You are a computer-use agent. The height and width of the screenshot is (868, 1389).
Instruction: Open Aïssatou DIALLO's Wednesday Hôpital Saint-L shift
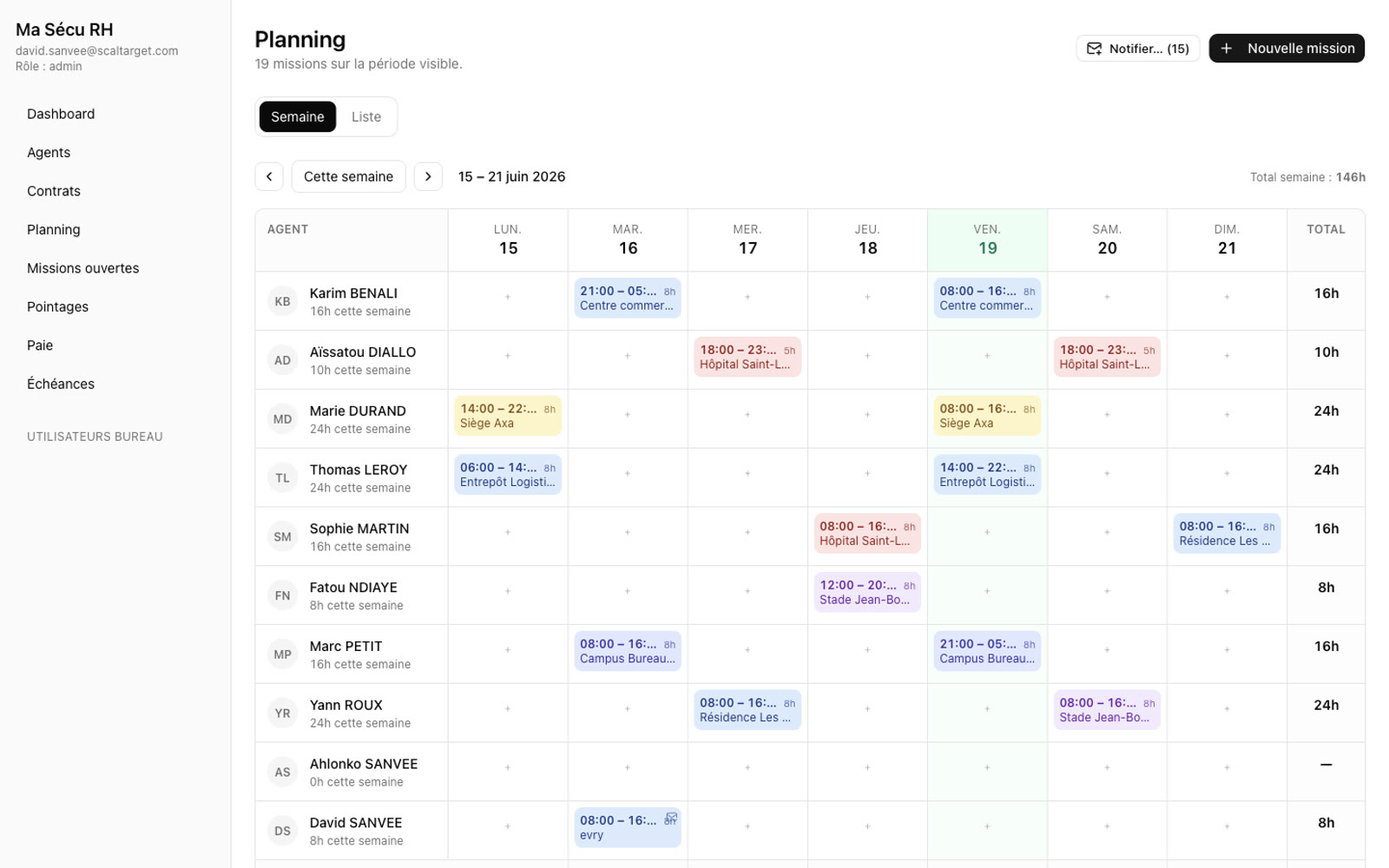tap(747, 357)
